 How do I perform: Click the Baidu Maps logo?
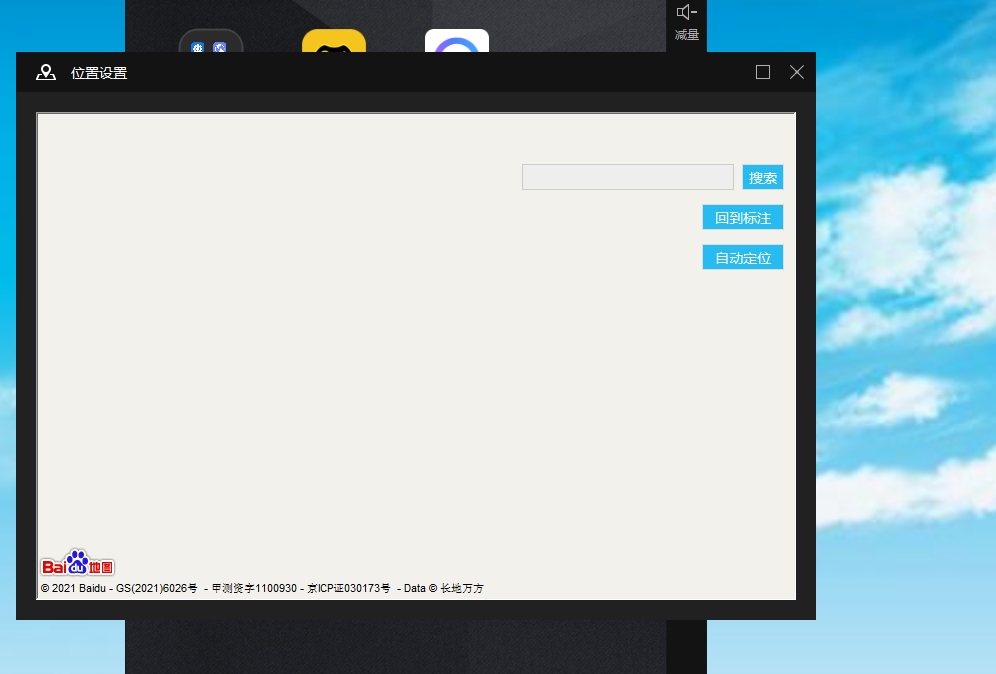[x=78, y=564]
